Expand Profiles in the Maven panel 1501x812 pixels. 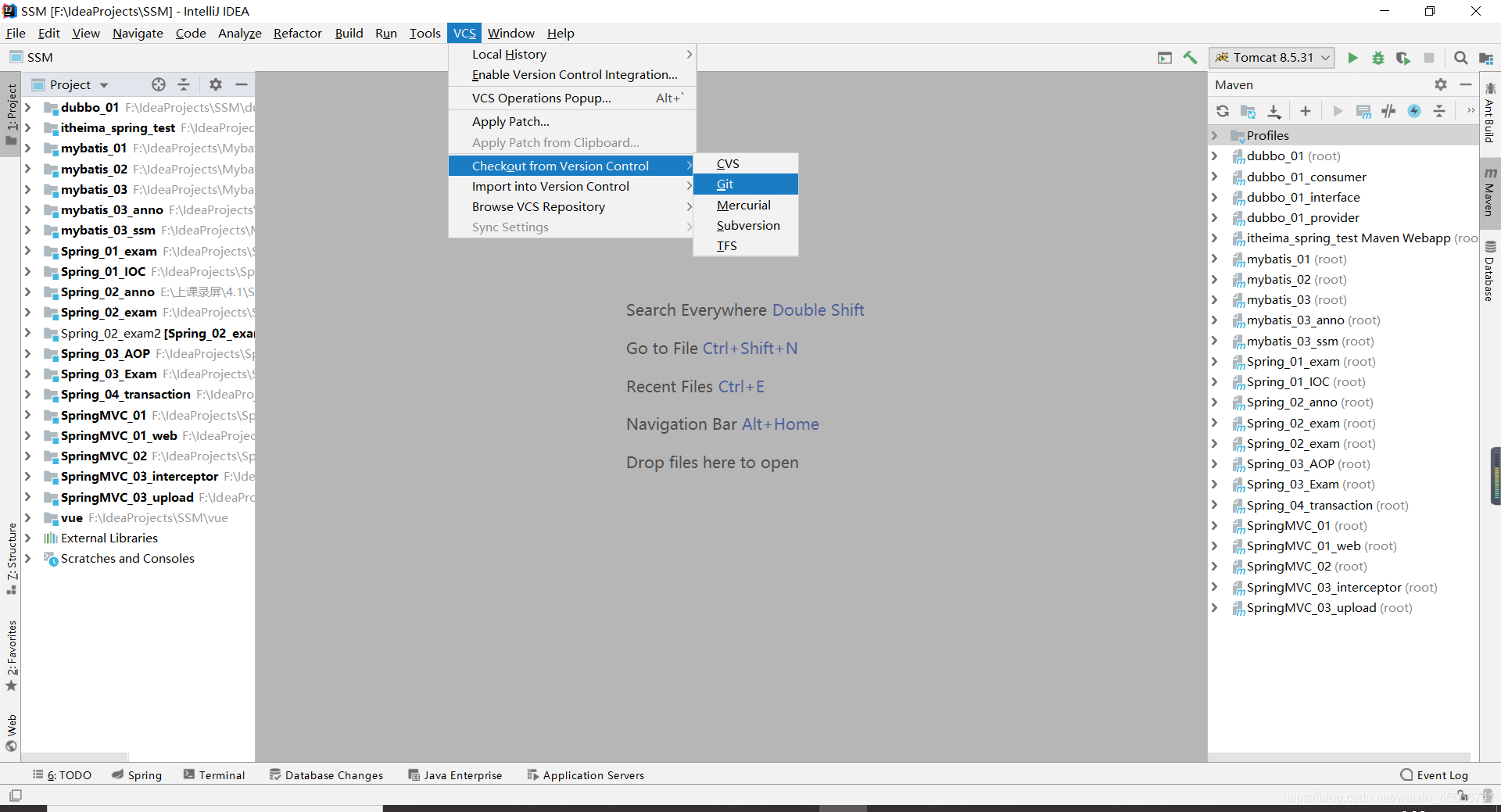pyautogui.click(x=1215, y=135)
